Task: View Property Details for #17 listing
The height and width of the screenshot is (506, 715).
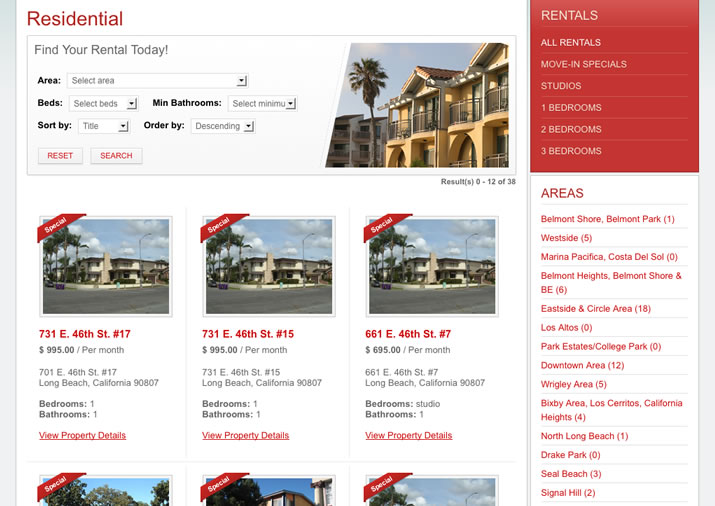Action: [x=83, y=435]
